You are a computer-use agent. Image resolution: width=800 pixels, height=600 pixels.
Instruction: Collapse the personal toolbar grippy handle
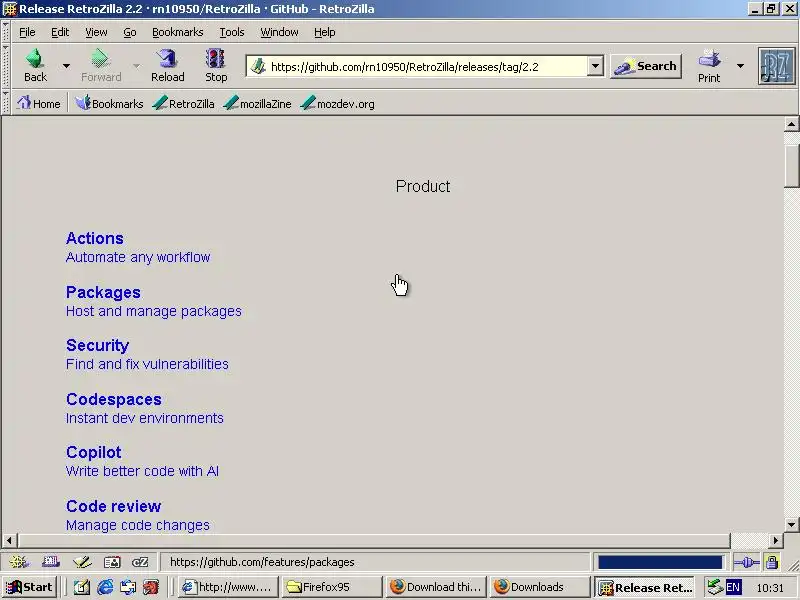[x=6, y=104]
